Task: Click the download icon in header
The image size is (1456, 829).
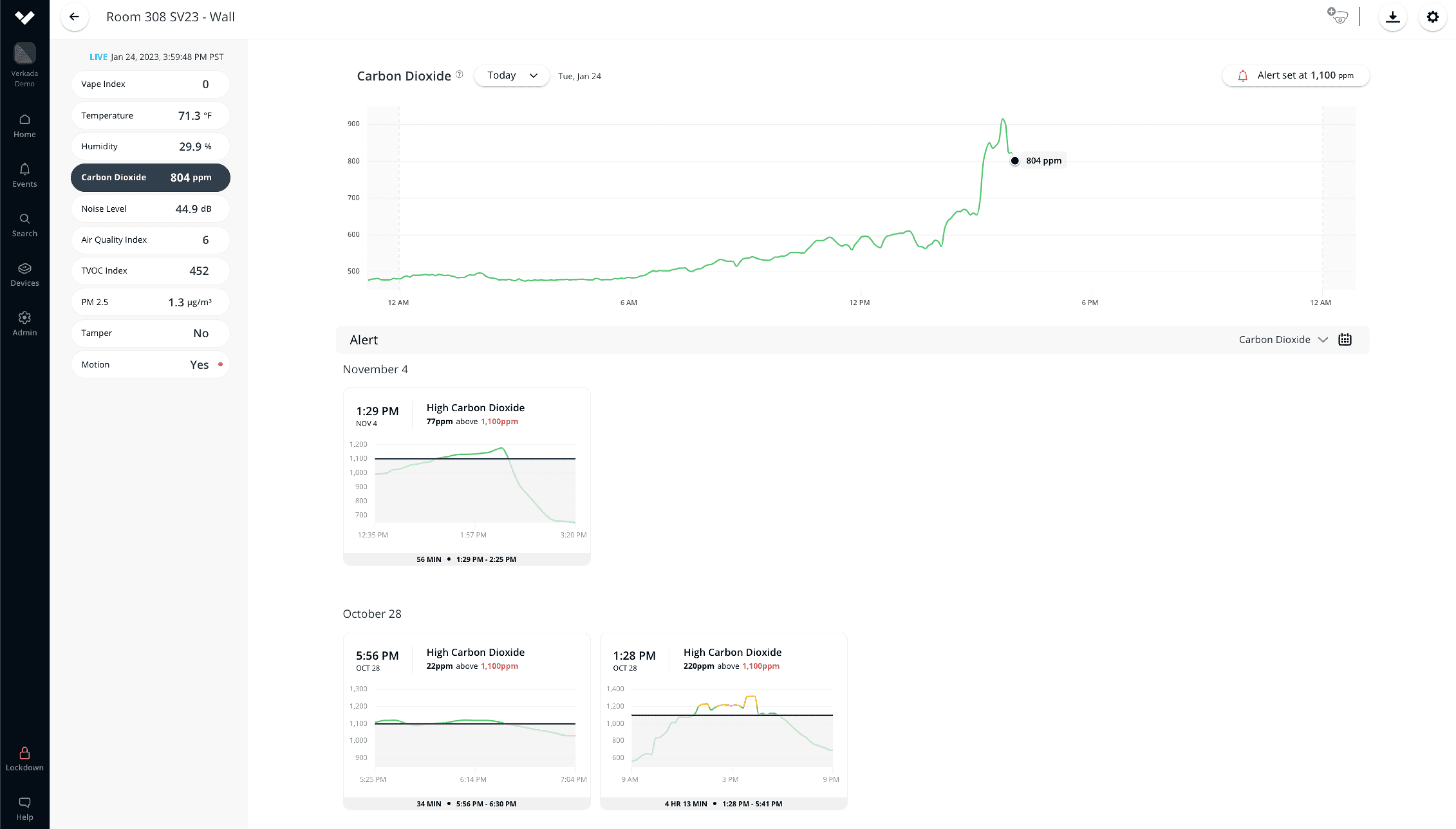Action: point(1392,17)
